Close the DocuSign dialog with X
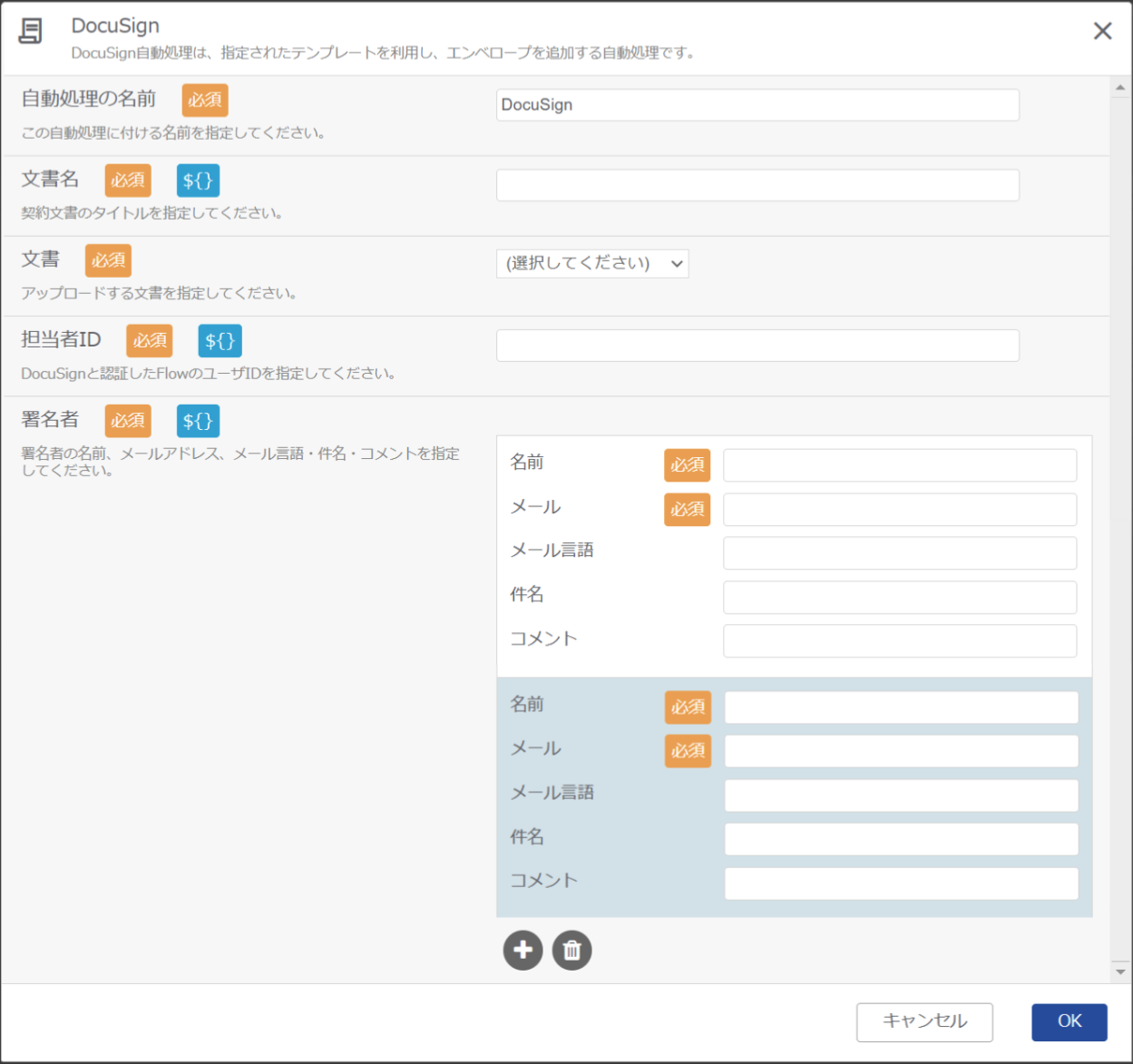This screenshot has width=1133, height=1064. point(1102,31)
